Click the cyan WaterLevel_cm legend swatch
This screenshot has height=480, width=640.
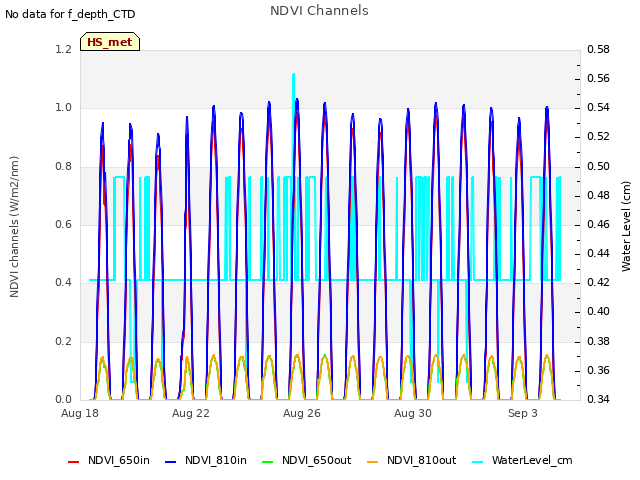coord(477,462)
